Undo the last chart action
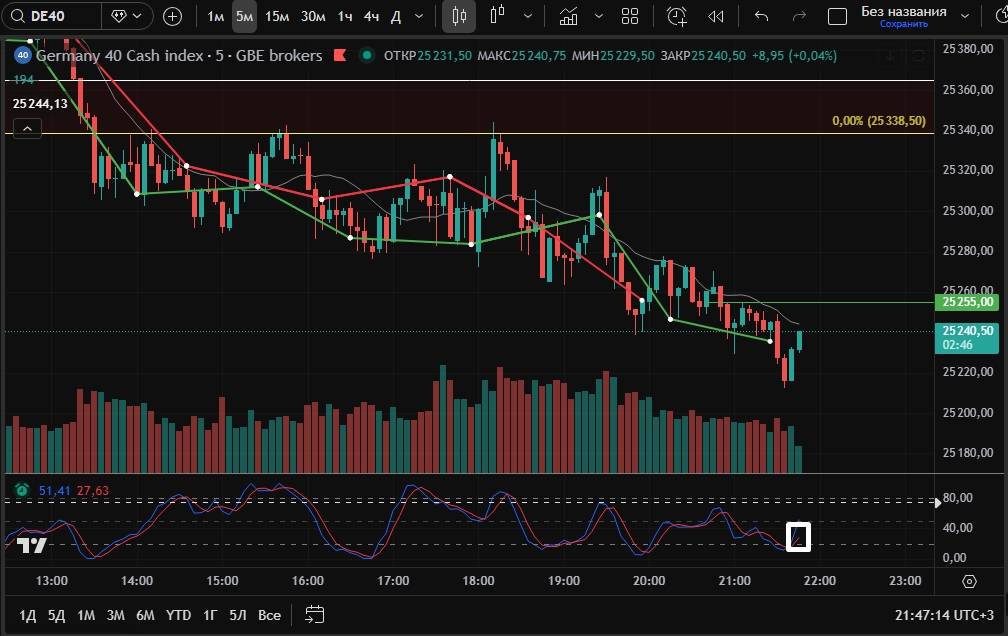This screenshot has width=1008, height=636. pyautogui.click(x=761, y=16)
